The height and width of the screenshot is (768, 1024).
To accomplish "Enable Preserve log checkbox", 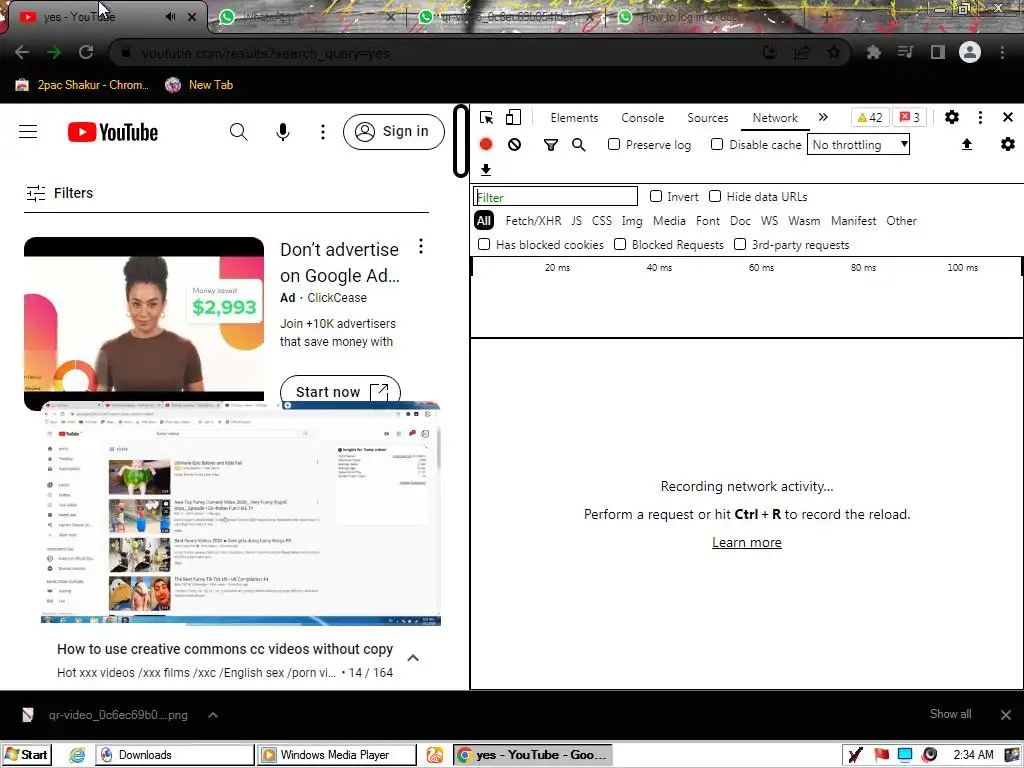I will pyautogui.click(x=614, y=144).
